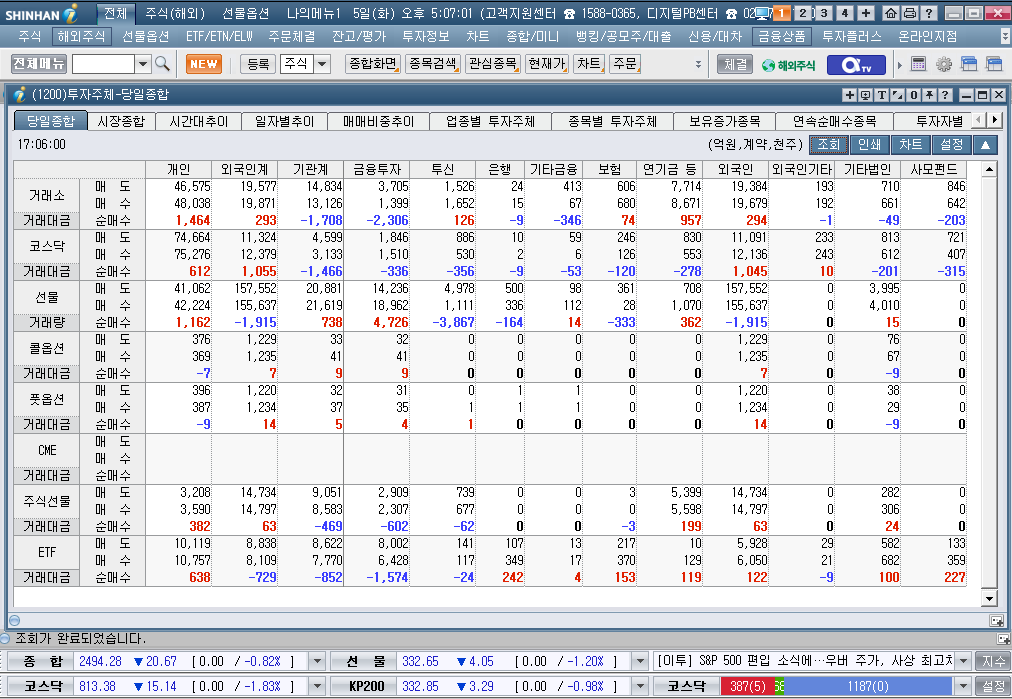This screenshot has height=699, width=1012.
Task: Click the 설정 button next to 차트
Action: click(x=951, y=145)
